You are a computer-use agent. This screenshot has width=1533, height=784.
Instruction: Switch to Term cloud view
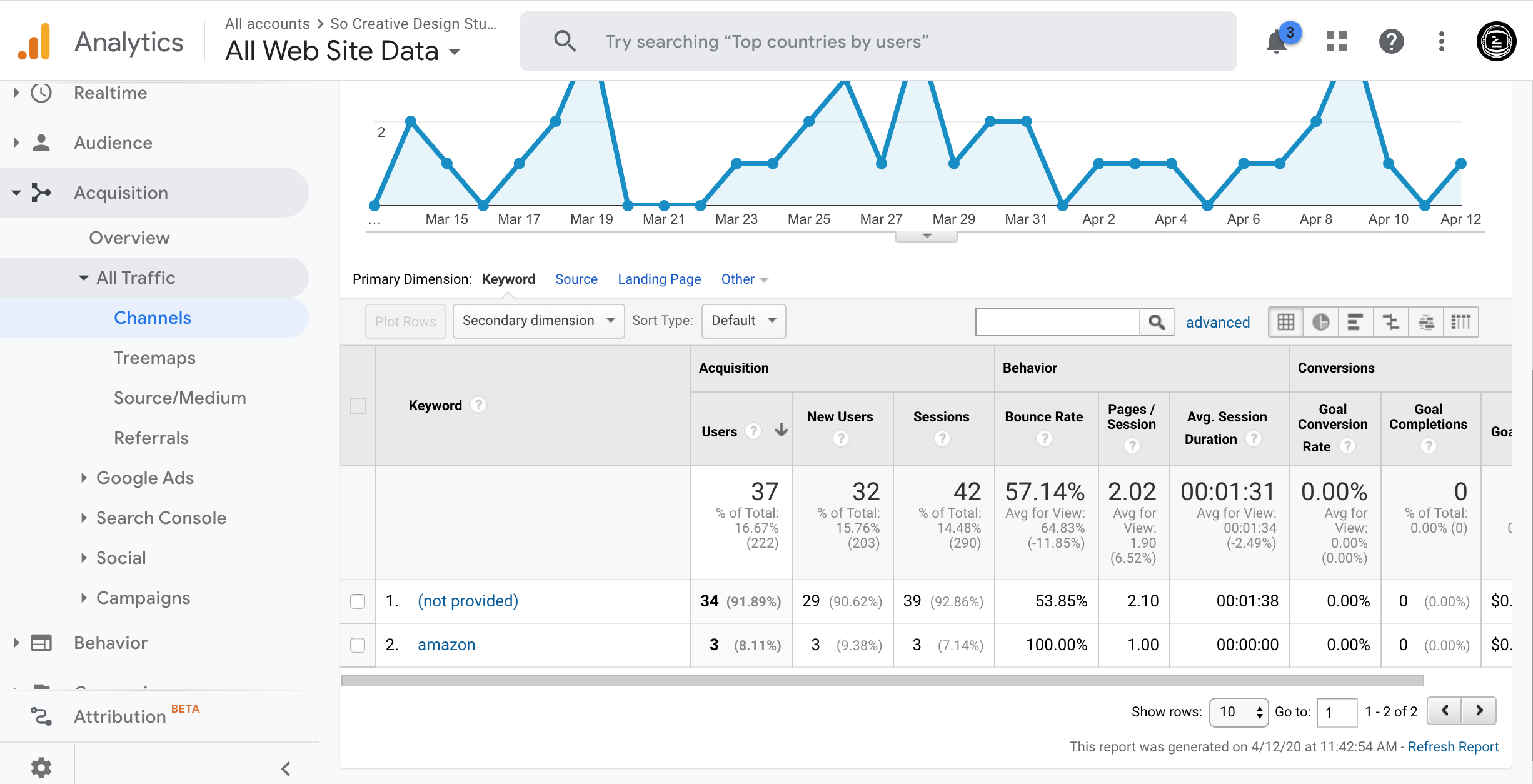(1426, 322)
